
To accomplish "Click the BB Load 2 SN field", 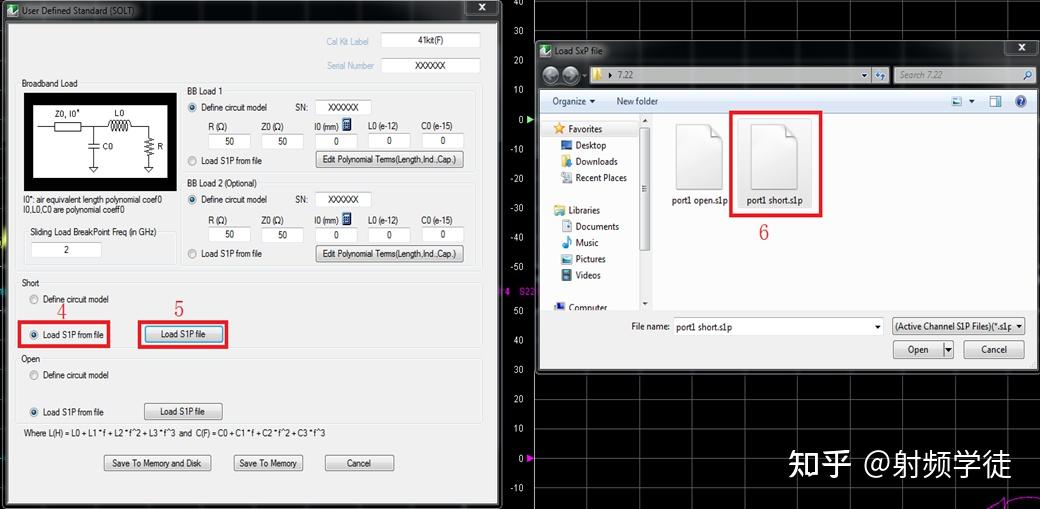I will coord(343,199).
